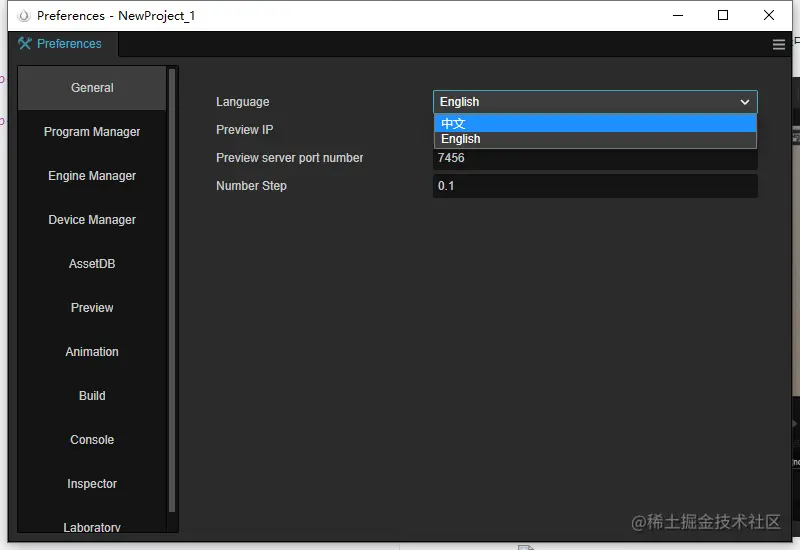
Task: Open Build preferences
Action: click(x=92, y=395)
